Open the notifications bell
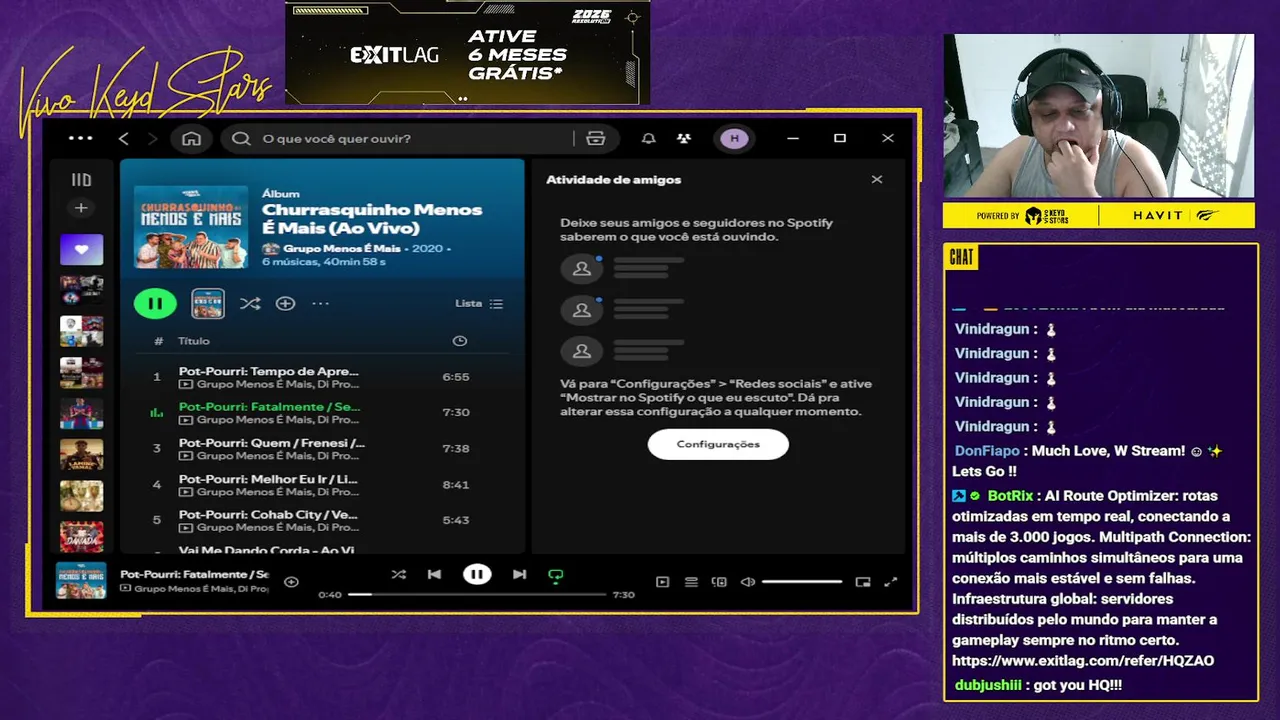 [648, 138]
